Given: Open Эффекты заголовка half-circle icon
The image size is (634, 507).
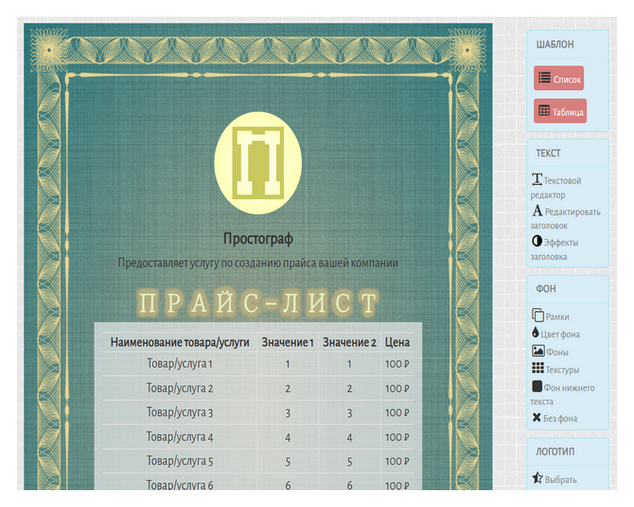Looking at the screenshot, I should 537,241.
